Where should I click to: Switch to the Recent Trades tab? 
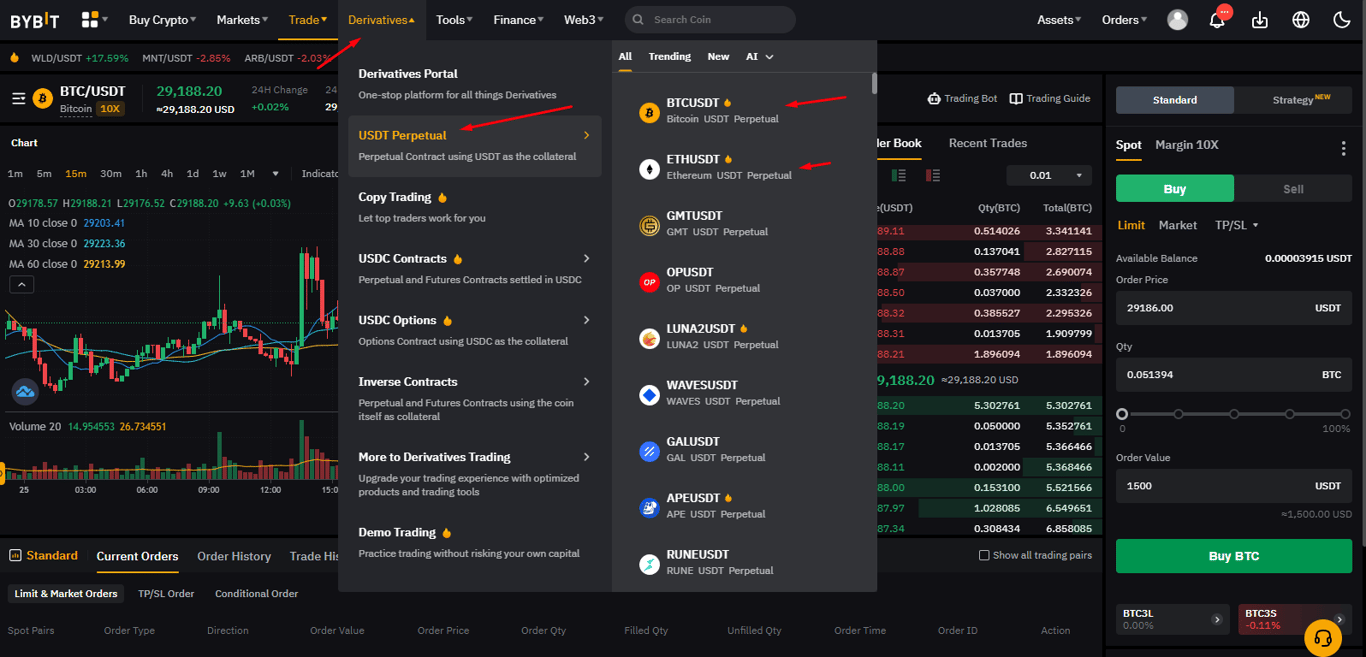pyautogui.click(x=987, y=143)
